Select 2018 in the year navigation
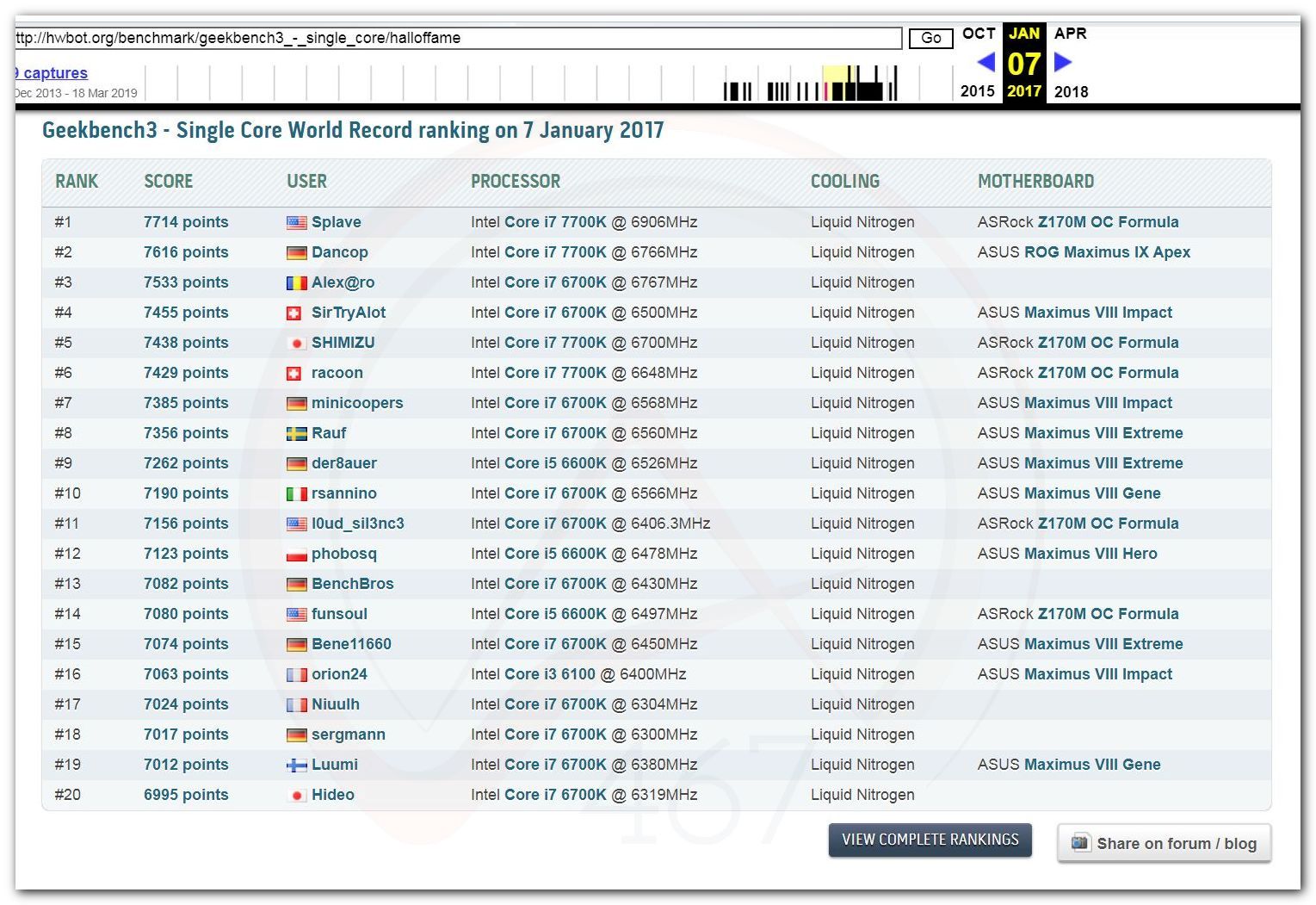This screenshot has height=905, width=1316. tap(1072, 91)
